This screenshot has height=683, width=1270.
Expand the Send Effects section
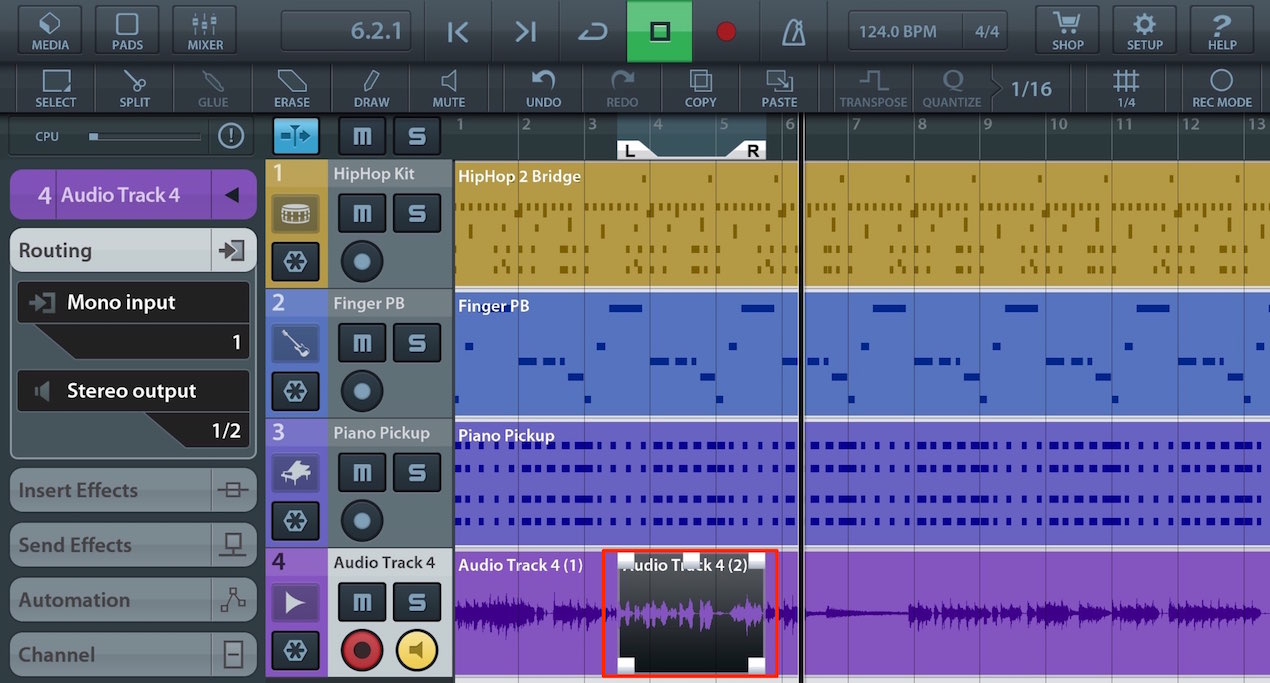(132, 545)
